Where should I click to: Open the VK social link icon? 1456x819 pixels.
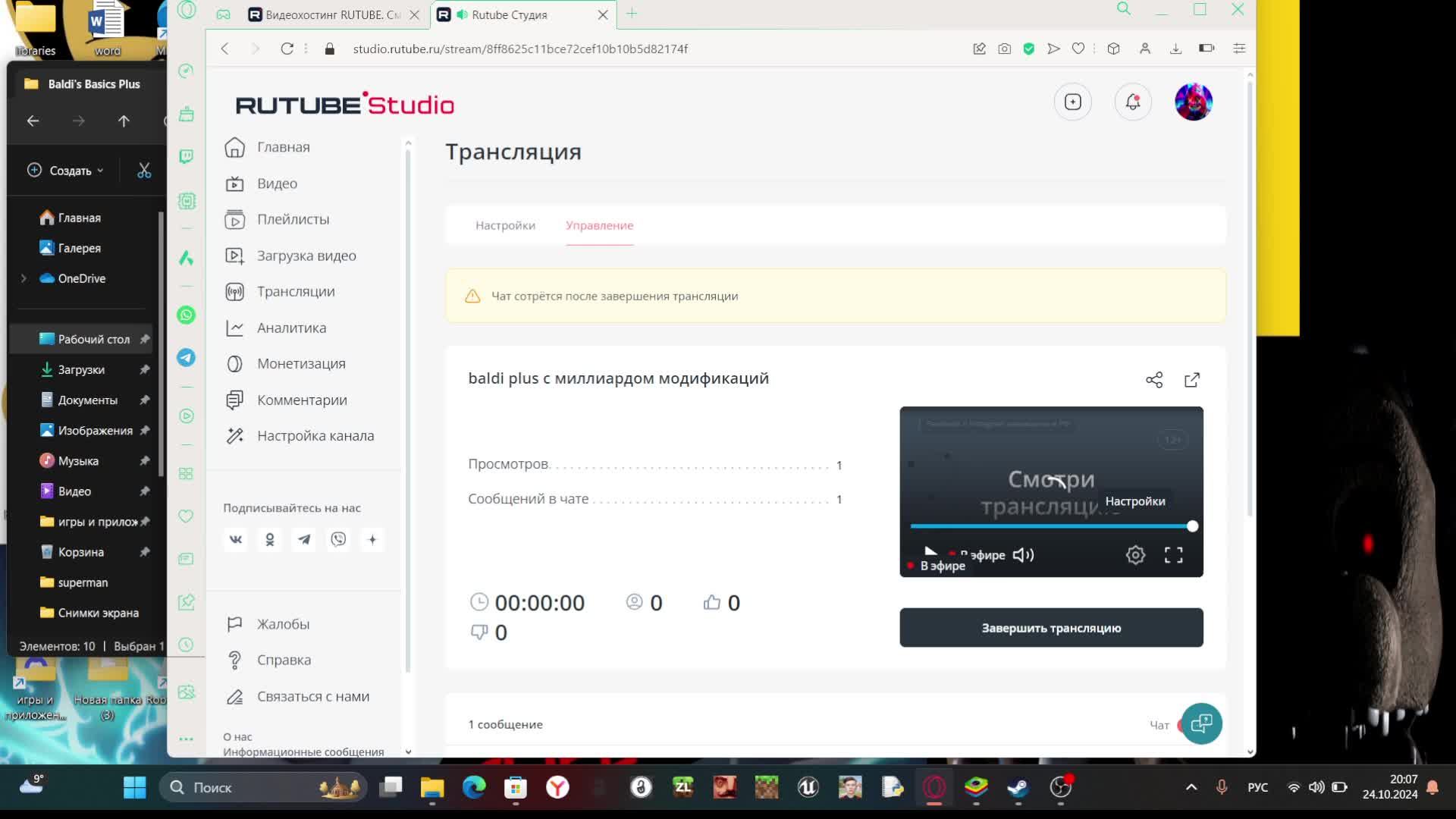(236, 539)
